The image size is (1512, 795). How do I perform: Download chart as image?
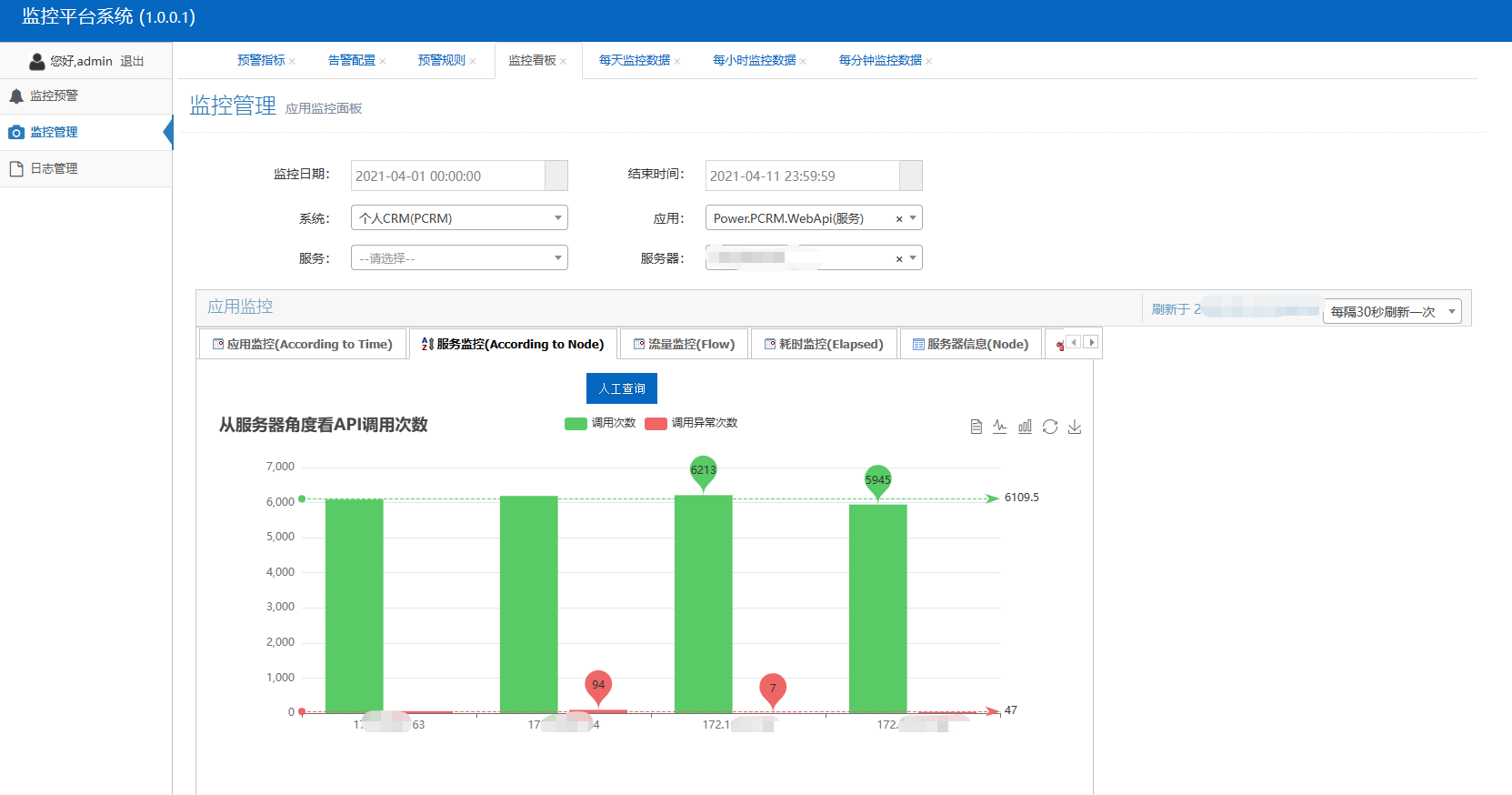tap(1075, 427)
